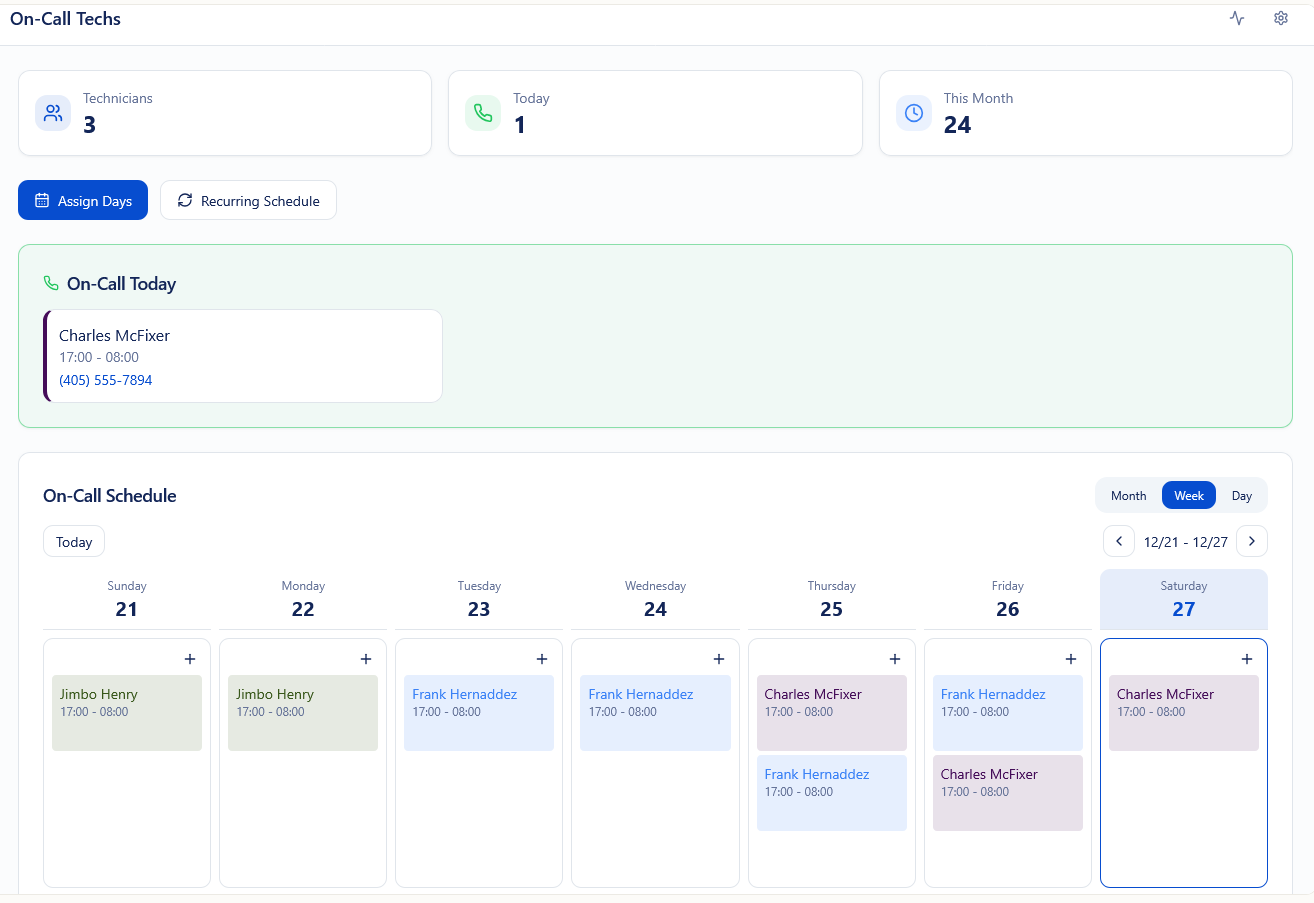The height and width of the screenshot is (903, 1314).
Task: Toggle the Week view selection
Action: click(x=1188, y=495)
